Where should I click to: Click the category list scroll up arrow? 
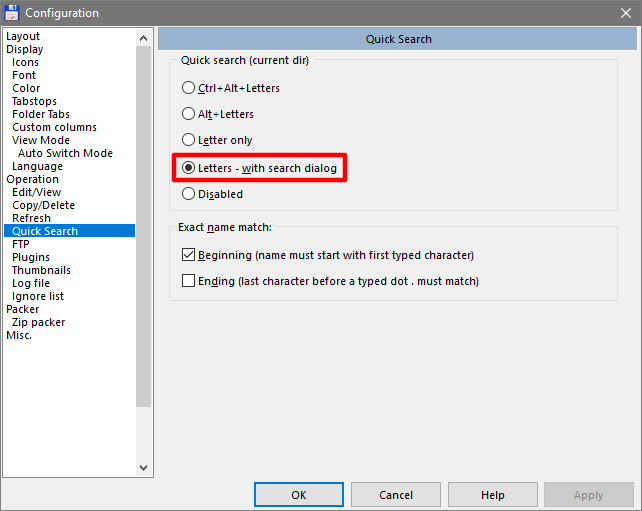pos(143,38)
